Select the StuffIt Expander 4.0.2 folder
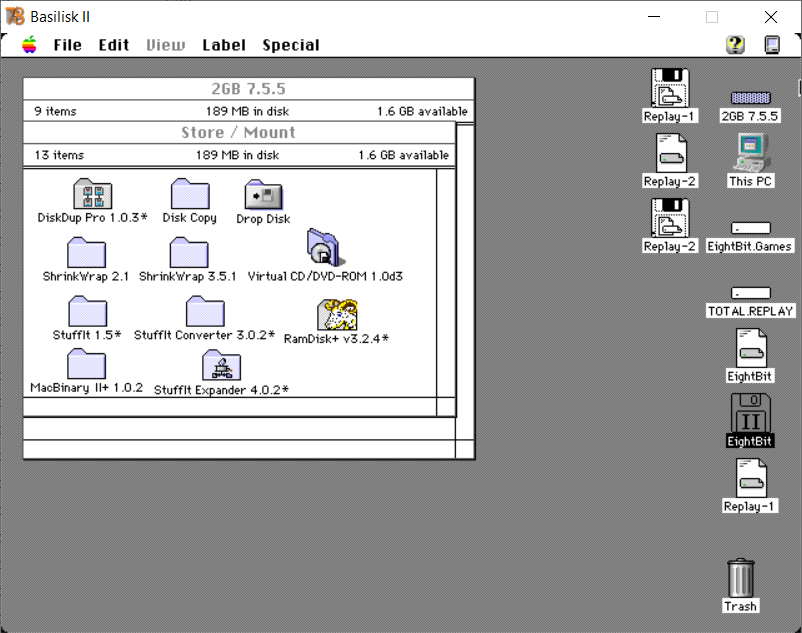The height and width of the screenshot is (633, 802). [221, 365]
